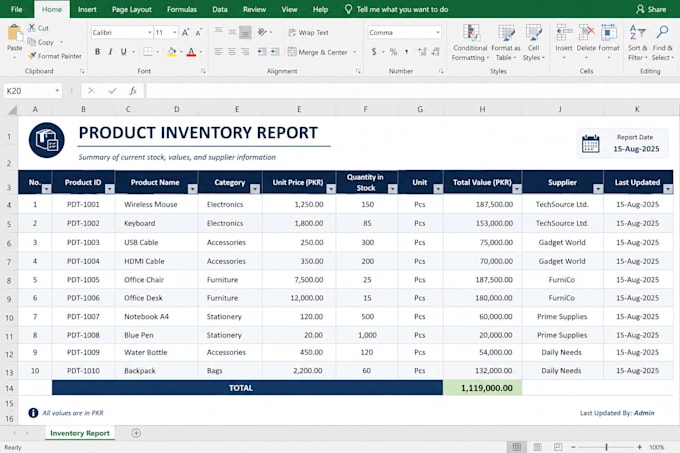Image resolution: width=680 pixels, height=453 pixels.
Task: Click Tell me what you want search
Action: pyautogui.click(x=397, y=9)
